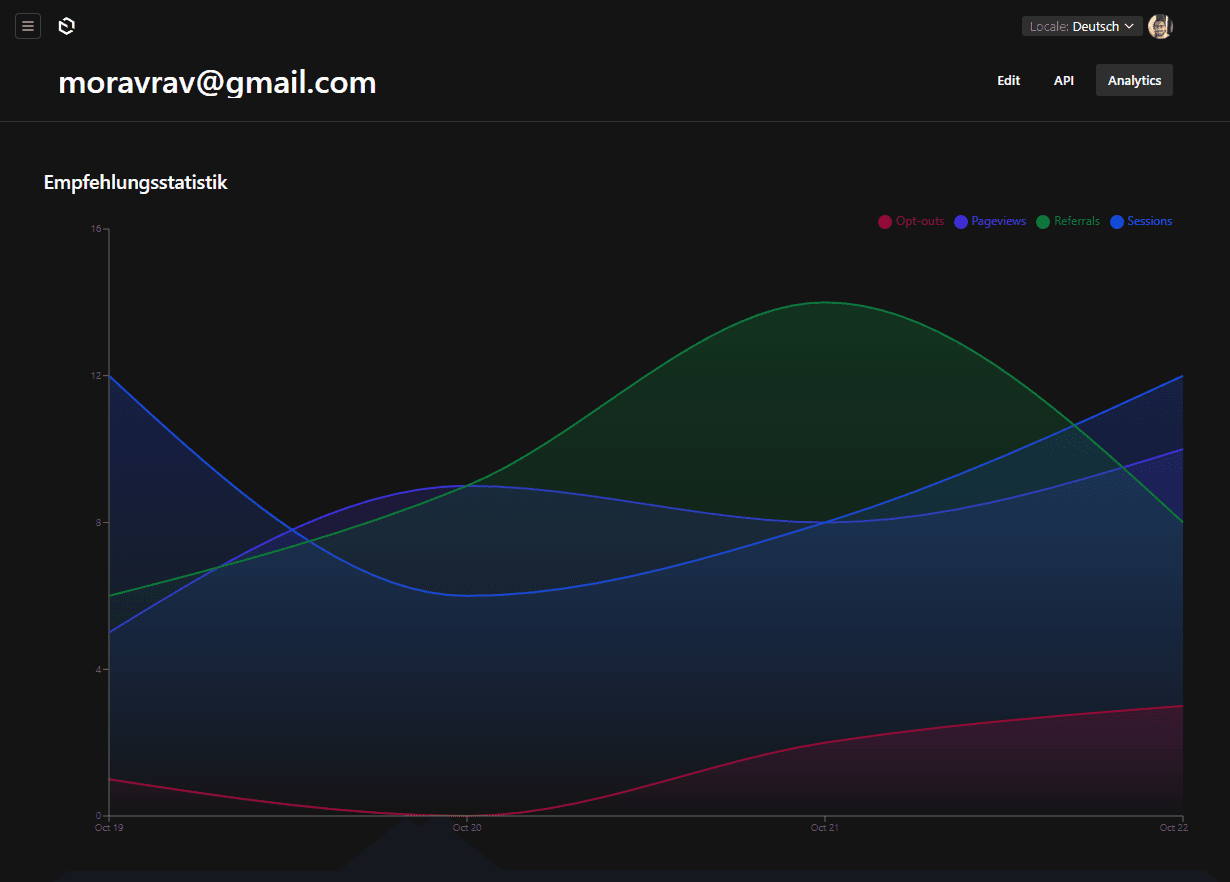Open the API tab
This screenshot has width=1230, height=882.
coord(1064,80)
